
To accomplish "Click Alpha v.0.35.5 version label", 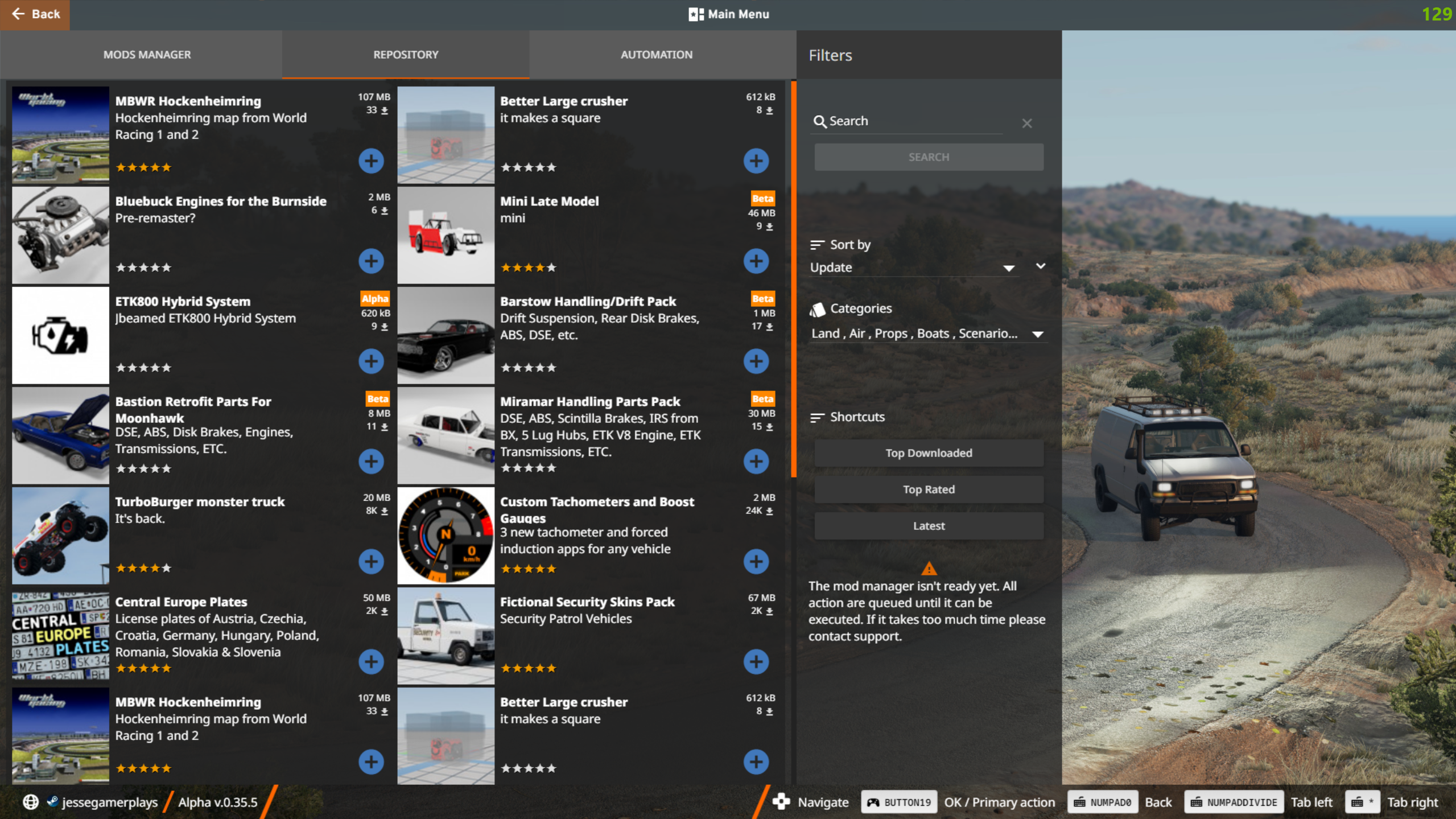I will 217,802.
